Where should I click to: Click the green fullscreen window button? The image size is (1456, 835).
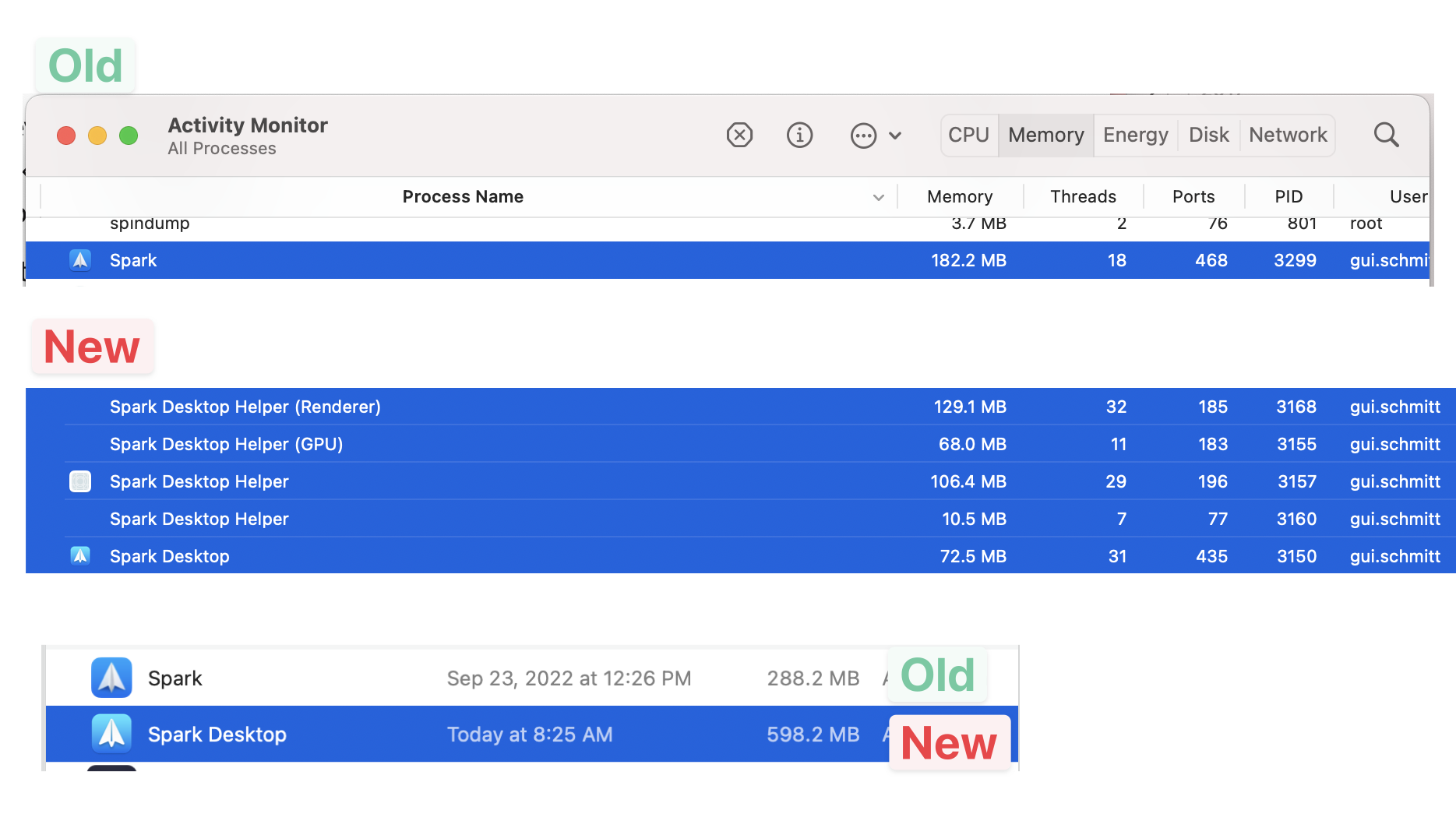[129, 136]
